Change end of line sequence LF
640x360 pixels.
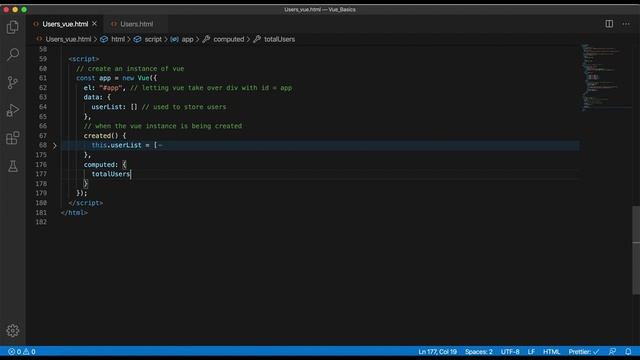pyautogui.click(x=531, y=351)
